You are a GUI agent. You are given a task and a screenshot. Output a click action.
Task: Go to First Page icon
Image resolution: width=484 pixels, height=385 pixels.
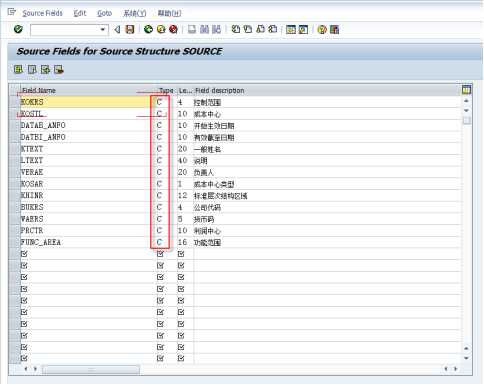coord(236,29)
